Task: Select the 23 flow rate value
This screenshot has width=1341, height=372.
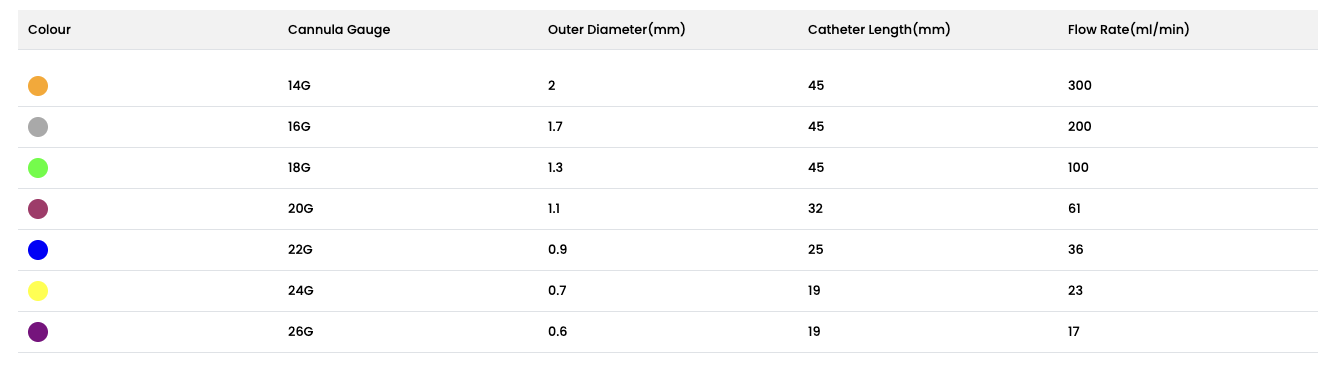Action: coord(1075,291)
